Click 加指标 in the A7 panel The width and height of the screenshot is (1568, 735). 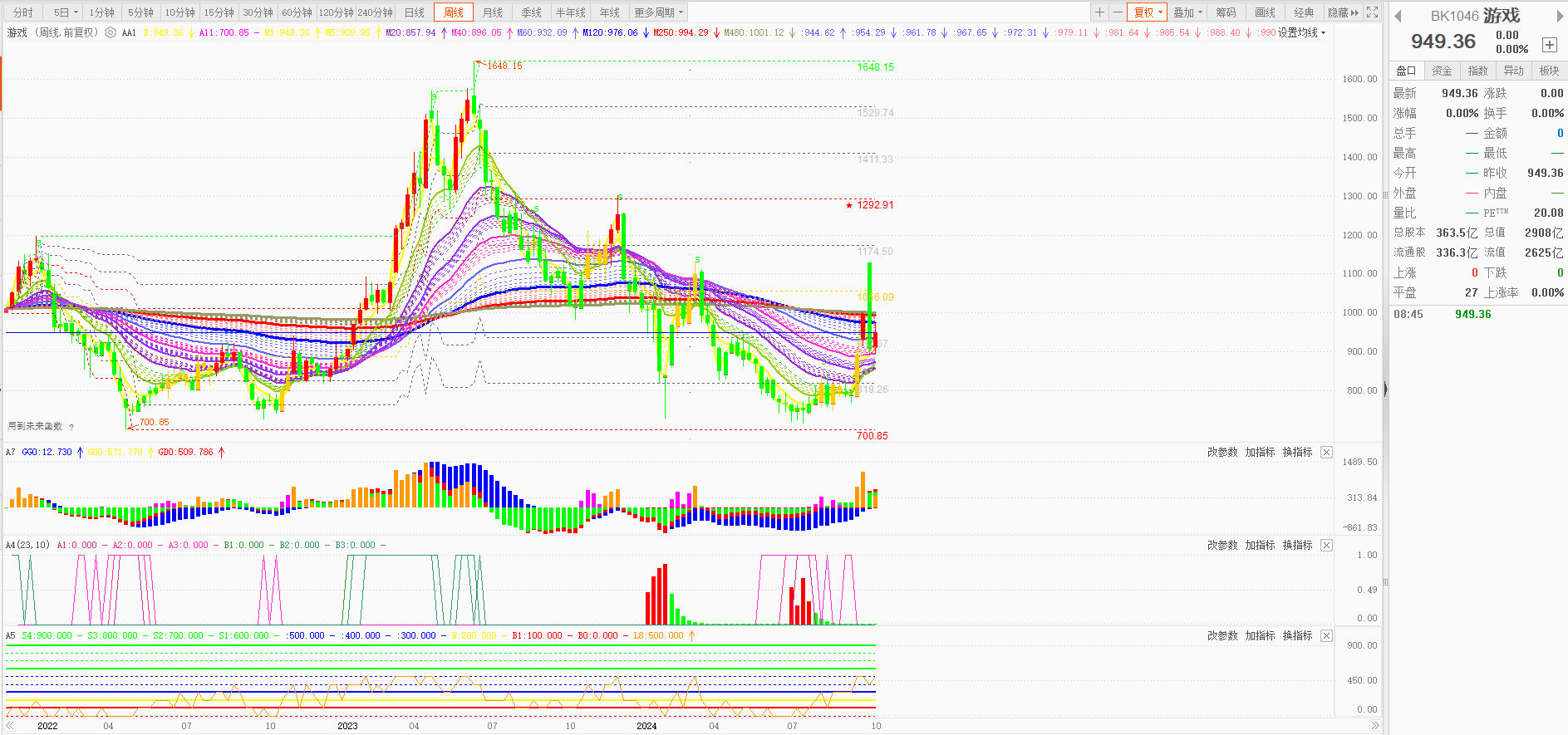tap(1260, 453)
